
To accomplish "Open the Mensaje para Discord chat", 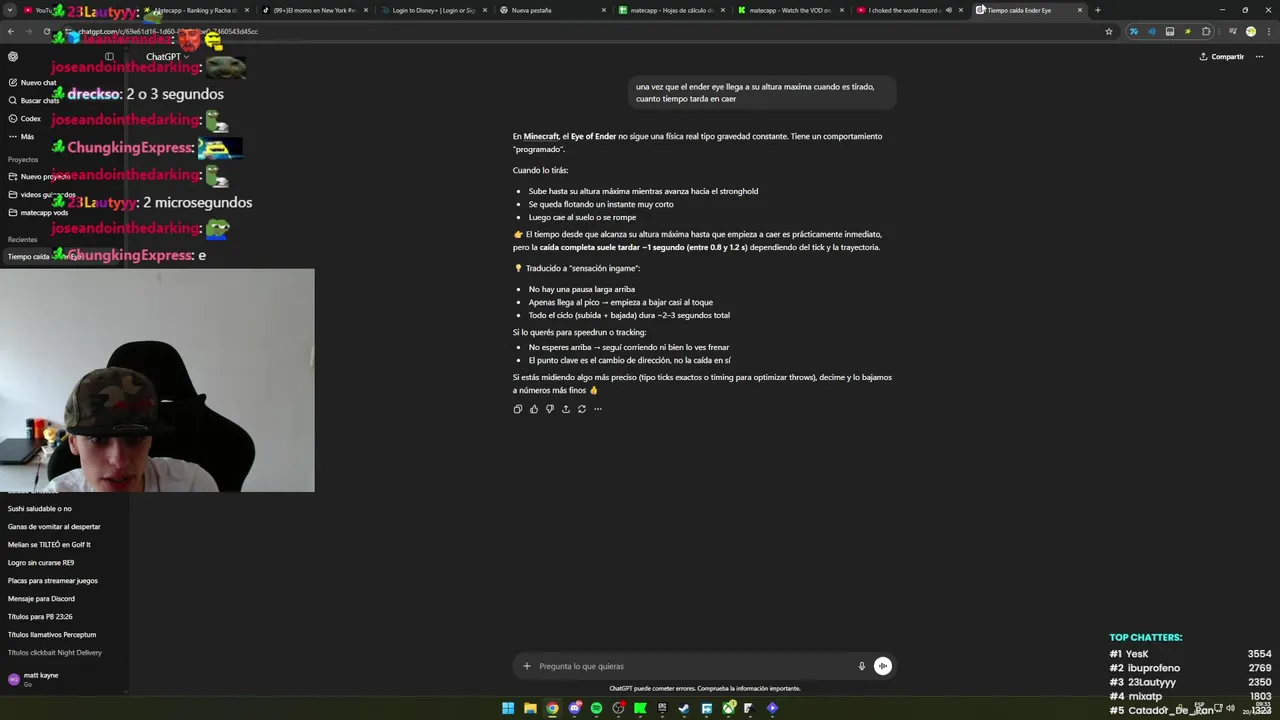I will tap(41, 599).
